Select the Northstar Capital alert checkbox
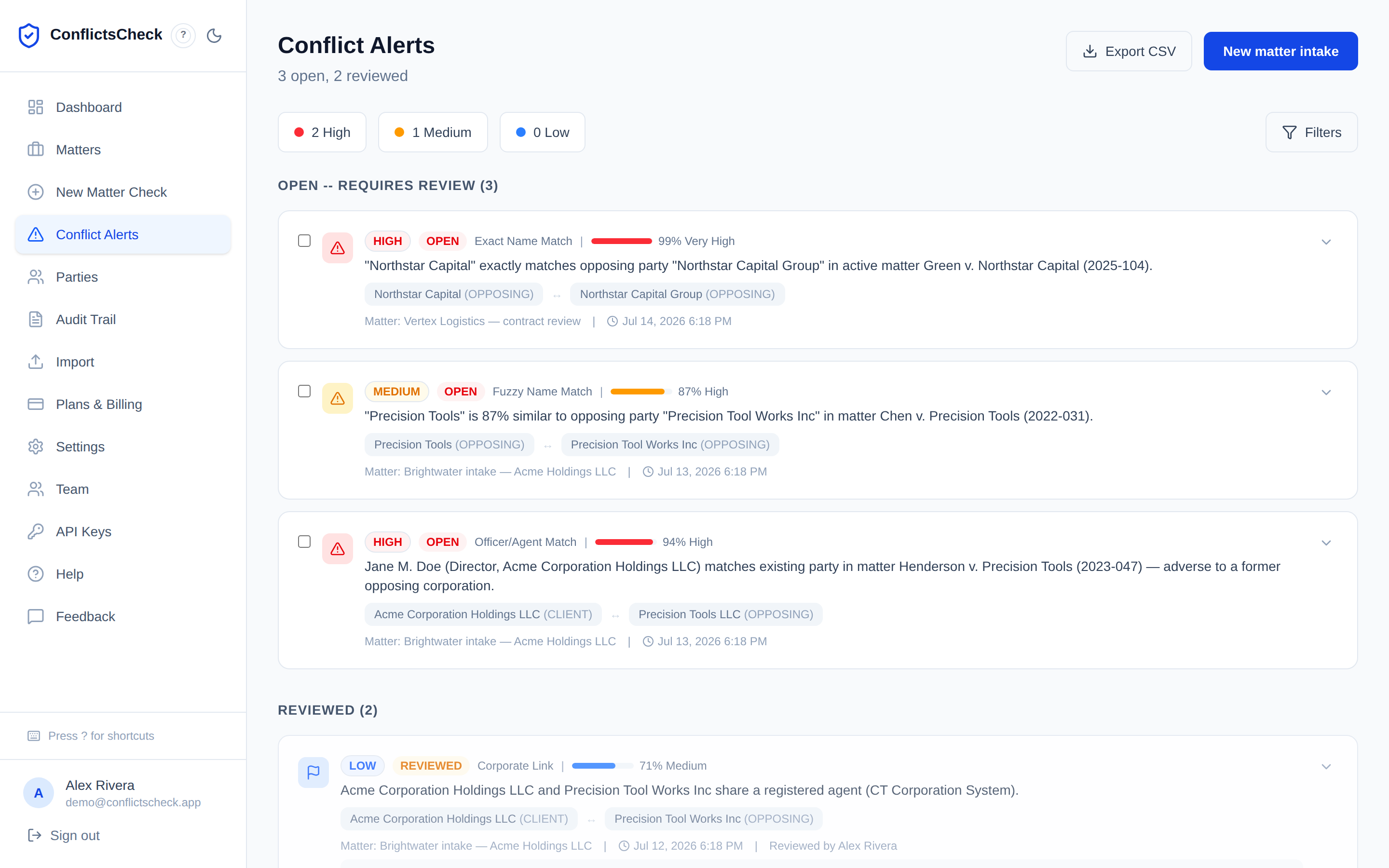Viewport: 1389px width, 868px height. click(304, 241)
